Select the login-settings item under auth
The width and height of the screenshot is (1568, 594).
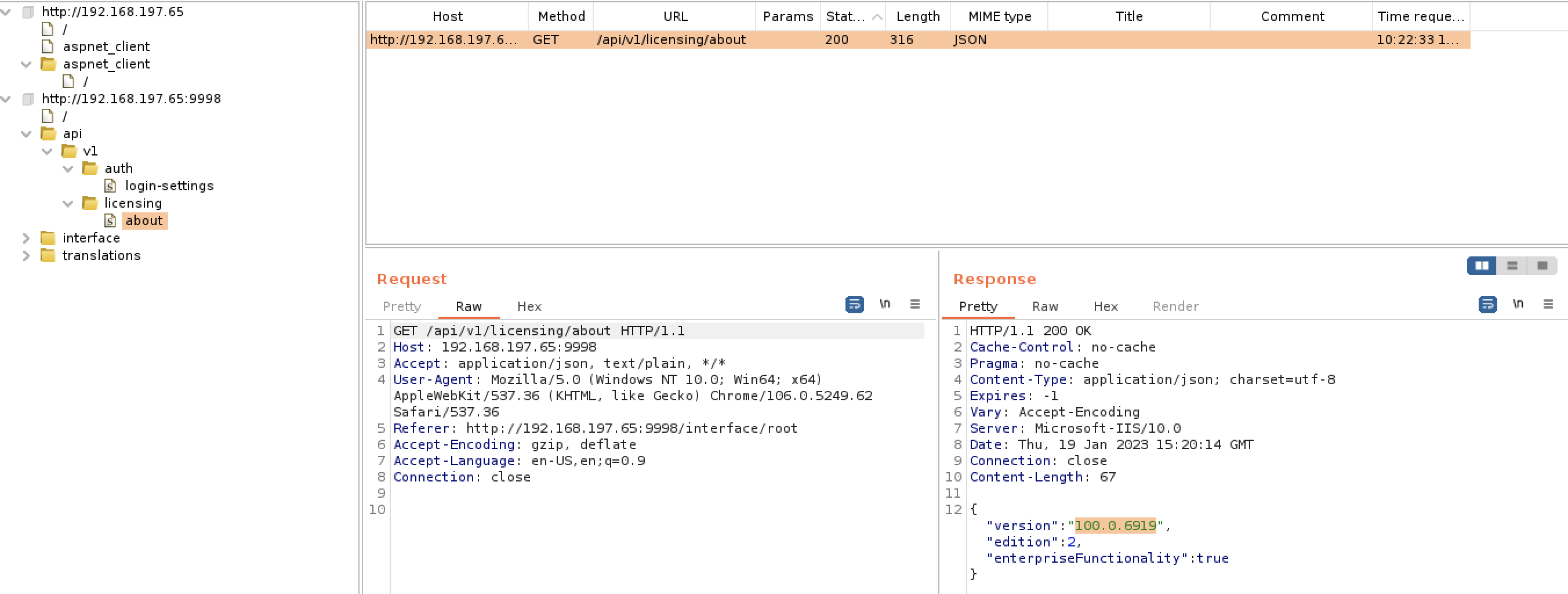[x=168, y=186]
